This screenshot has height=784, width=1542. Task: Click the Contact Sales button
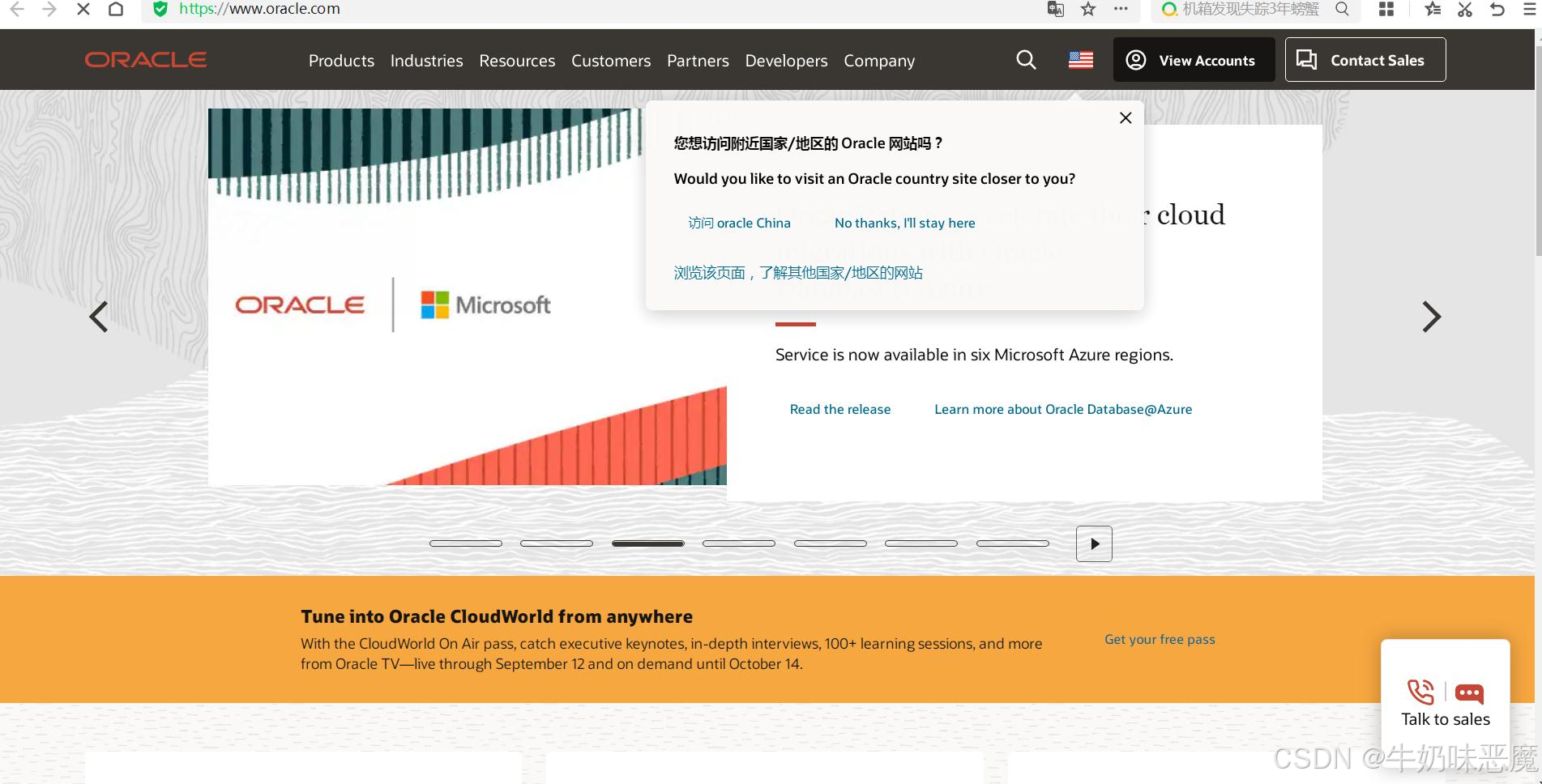point(1365,60)
